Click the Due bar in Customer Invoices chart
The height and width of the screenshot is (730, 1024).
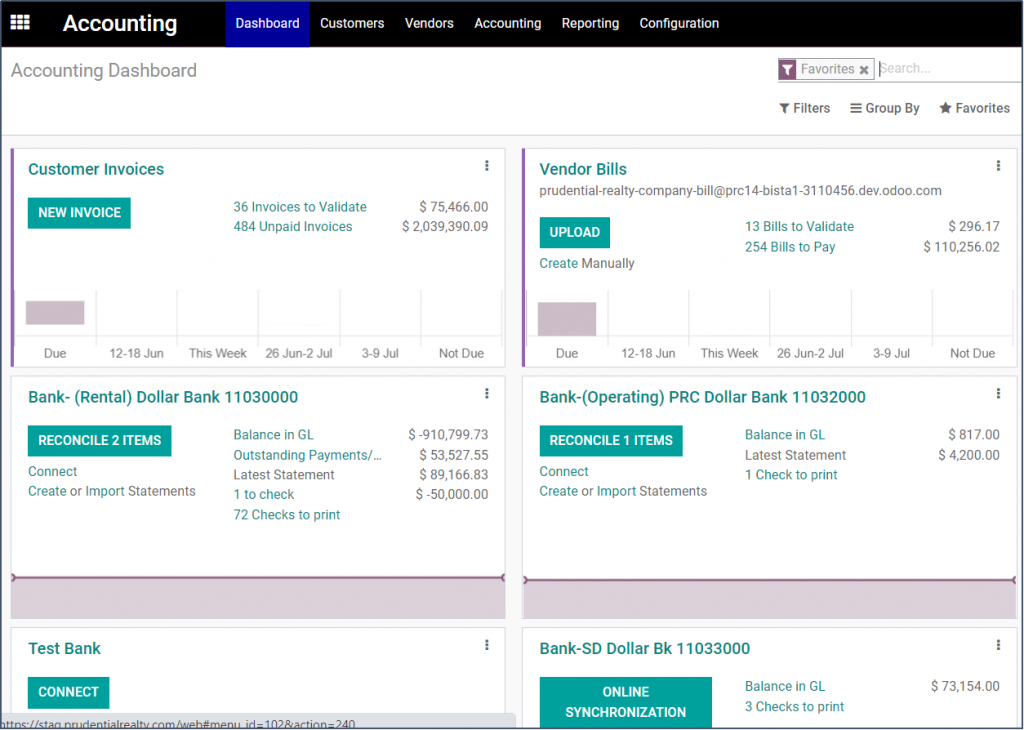pyautogui.click(x=55, y=313)
